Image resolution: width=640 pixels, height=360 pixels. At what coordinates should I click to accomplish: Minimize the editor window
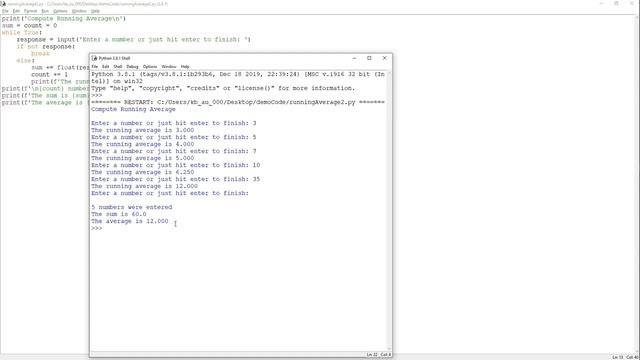[601, 4]
